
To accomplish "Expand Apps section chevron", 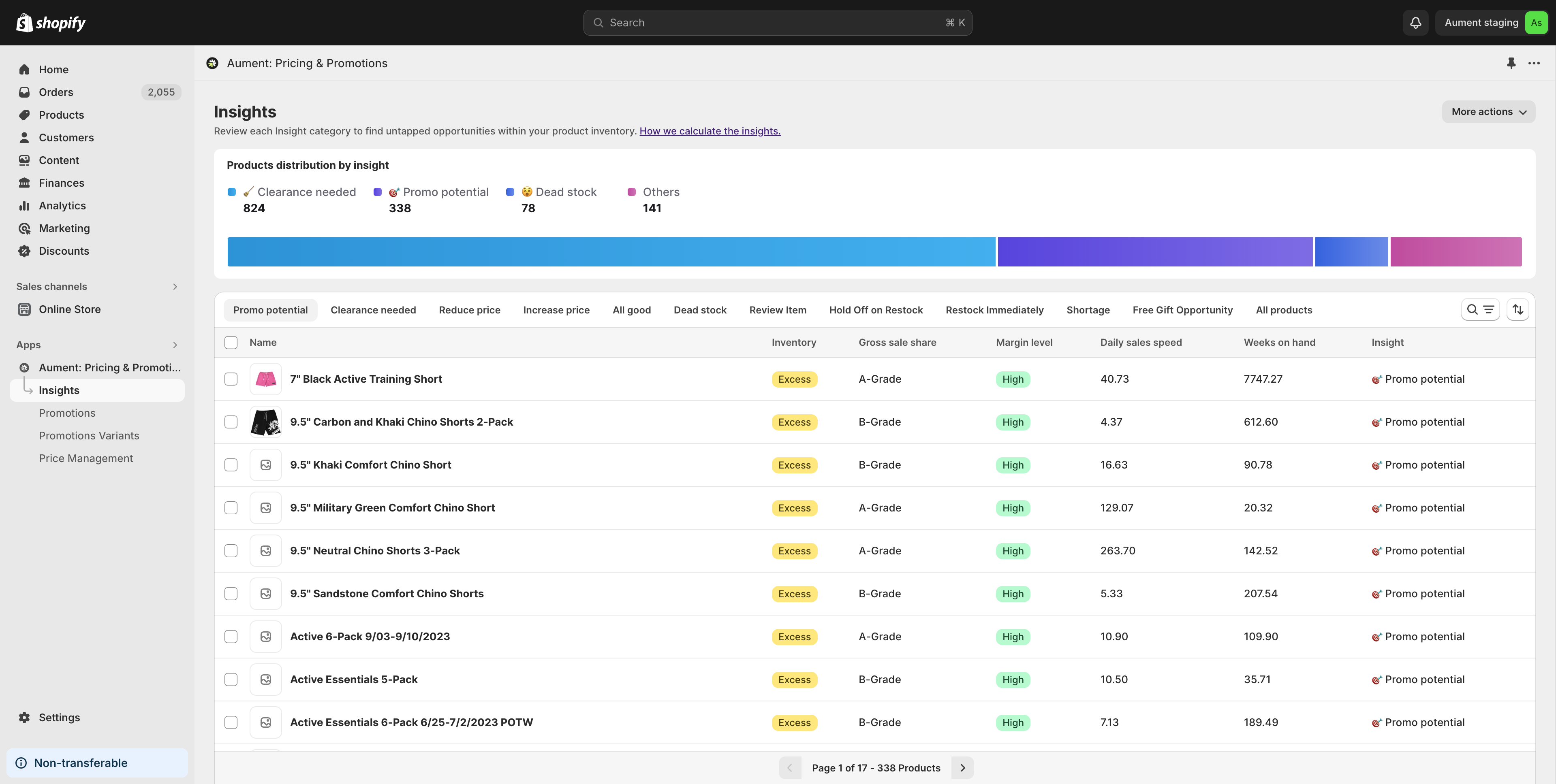I will point(175,345).
